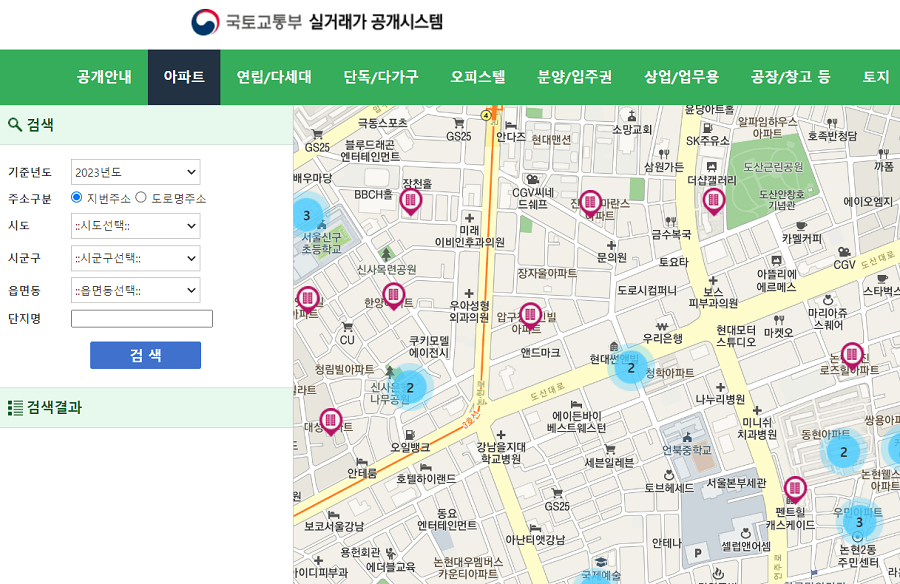Click the blue cluster labeled 3 near 우민아파트
Viewport: 900px width, 584px height.
click(x=858, y=521)
